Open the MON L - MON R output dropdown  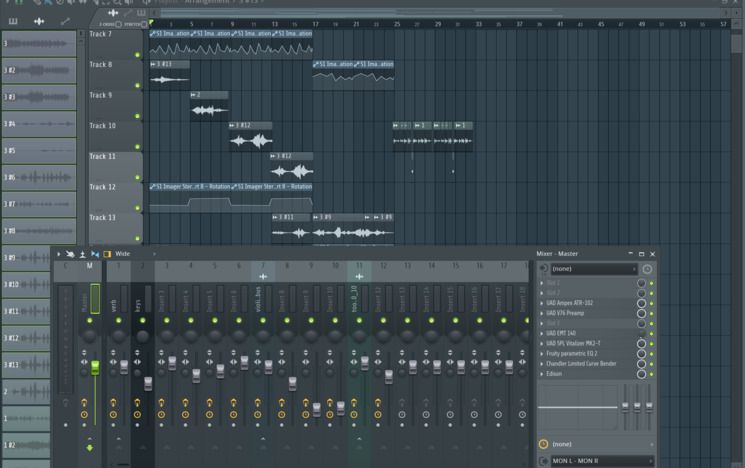[x=602, y=460]
